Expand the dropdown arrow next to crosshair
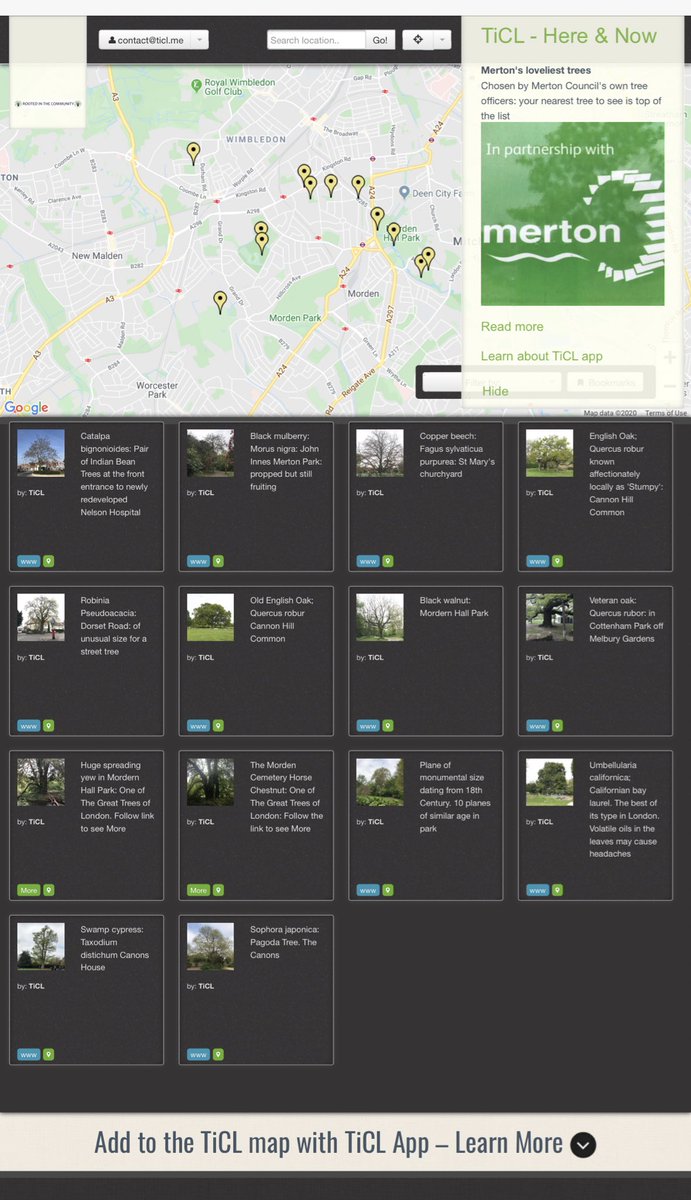This screenshot has height=1200, width=691. [443, 40]
